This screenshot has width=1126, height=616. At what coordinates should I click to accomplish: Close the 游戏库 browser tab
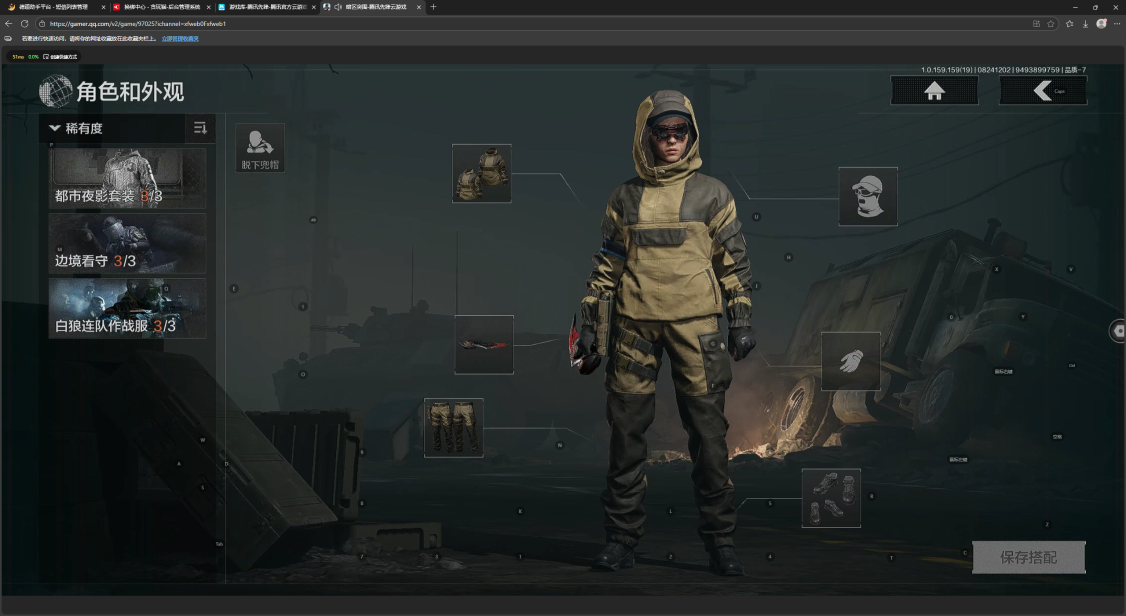coord(313,6)
